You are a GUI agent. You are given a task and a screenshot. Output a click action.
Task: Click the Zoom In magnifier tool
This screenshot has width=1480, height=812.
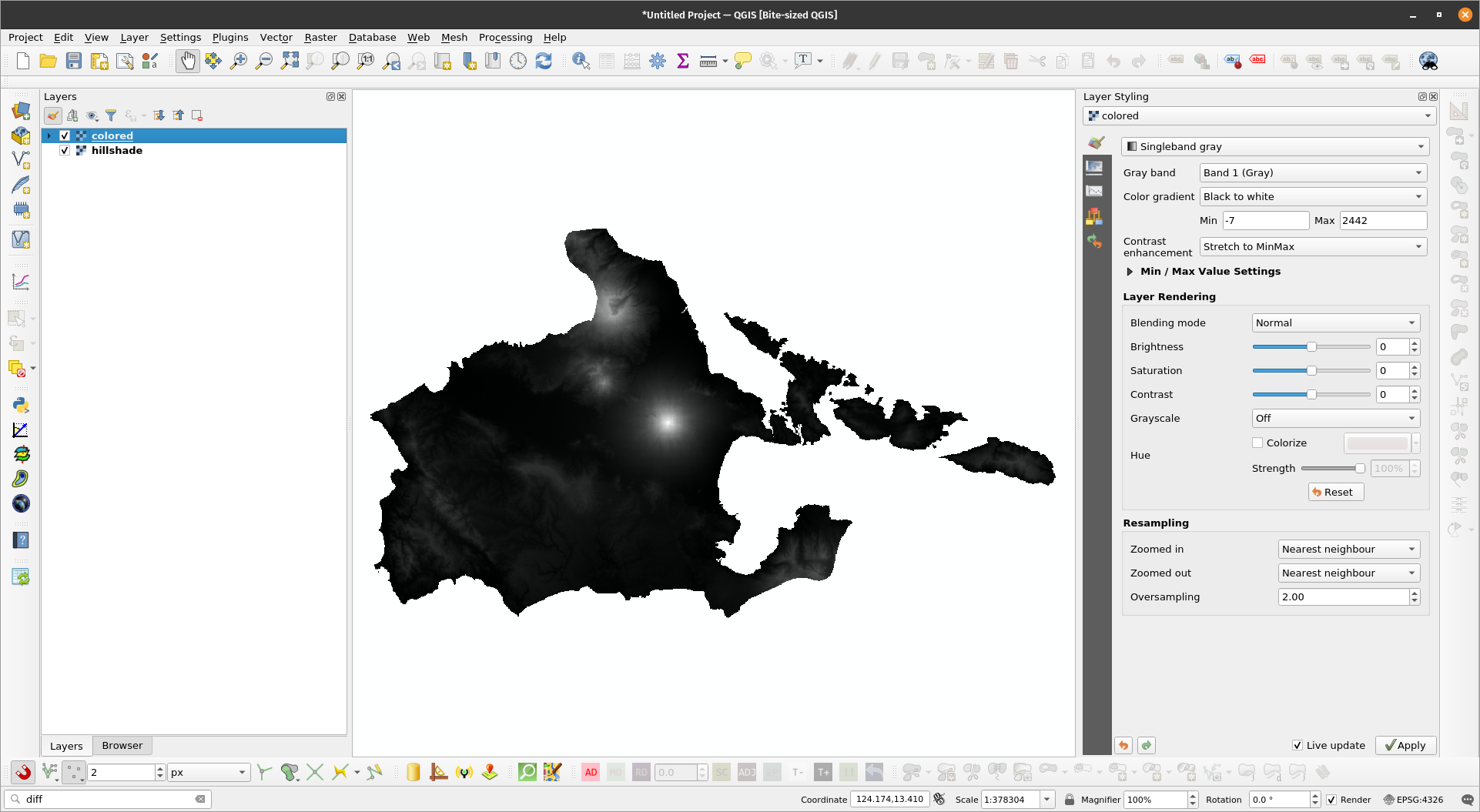click(x=239, y=61)
